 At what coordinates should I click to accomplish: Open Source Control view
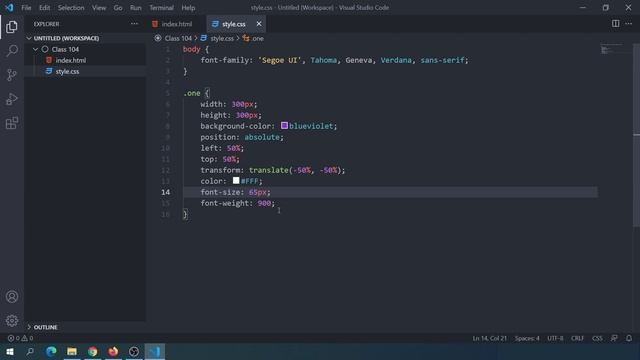click(12, 75)
